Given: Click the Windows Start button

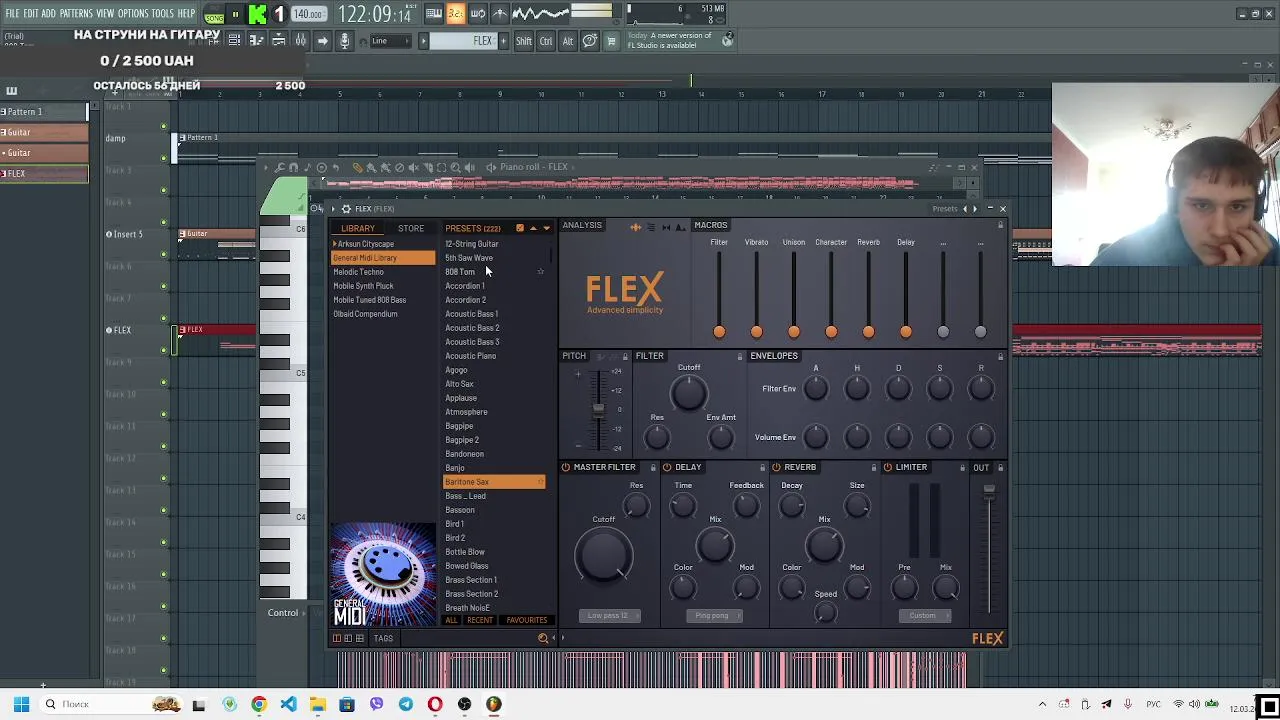Looking at the screenshot, I should [x=21, y=704].
